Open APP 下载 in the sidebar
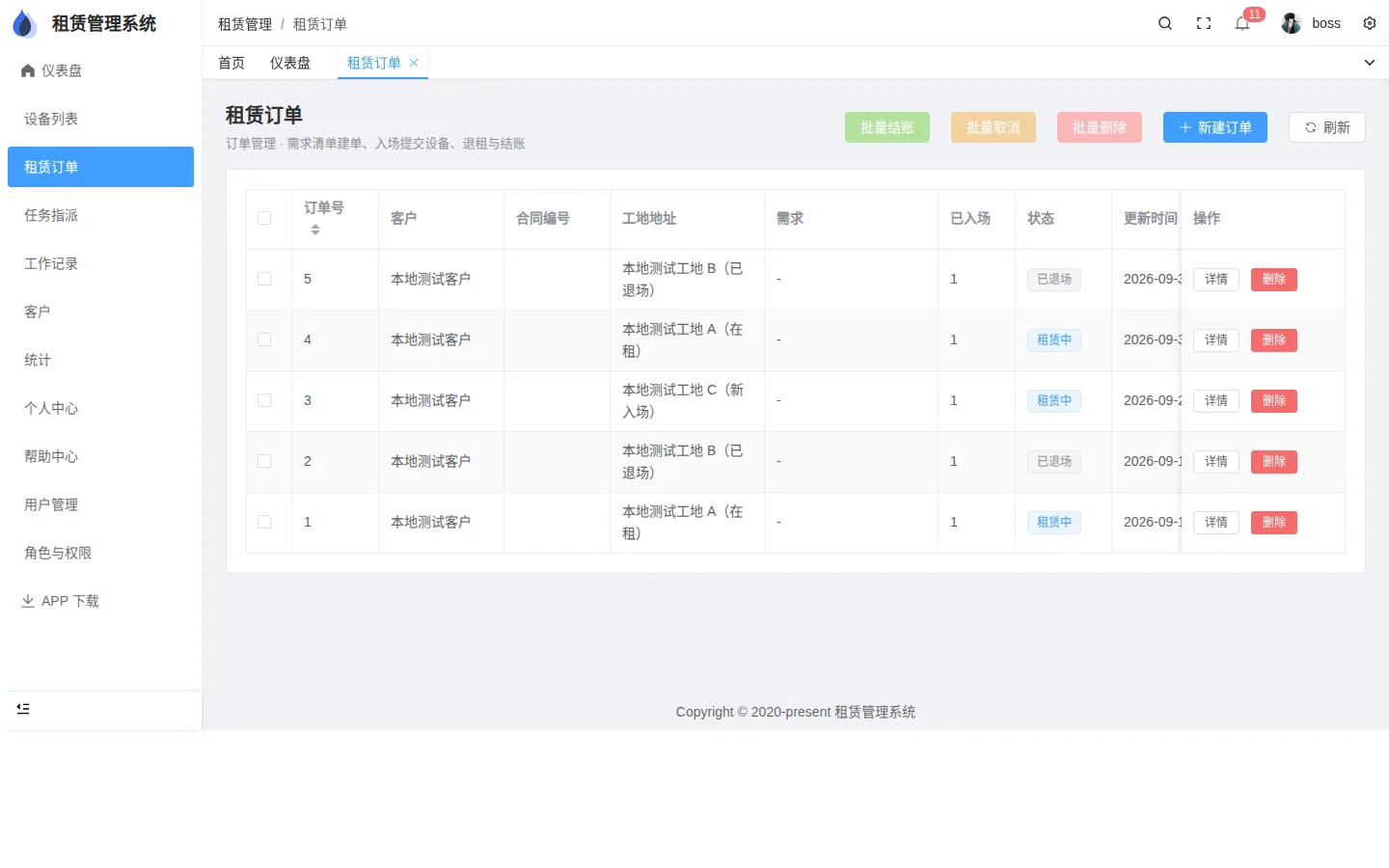 (x=100, y=601)
